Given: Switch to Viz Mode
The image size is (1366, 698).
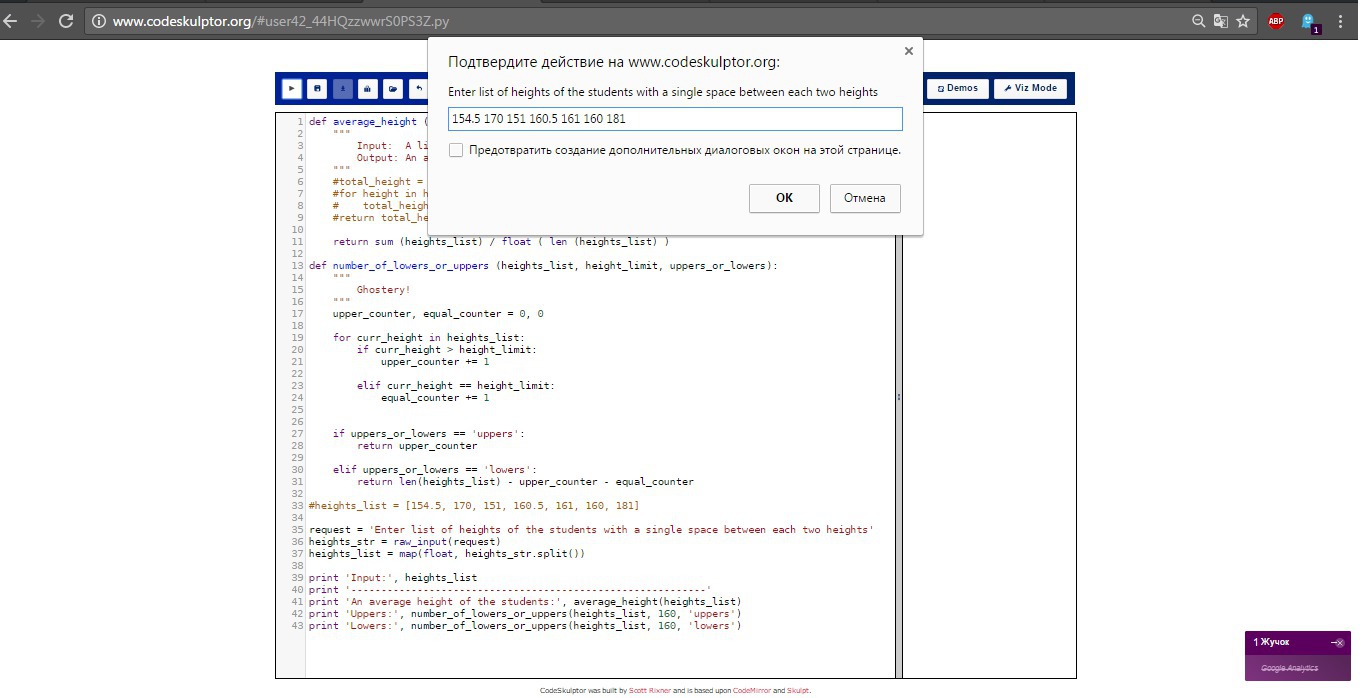Looking at the screenshot, I should coord(1030,88).
